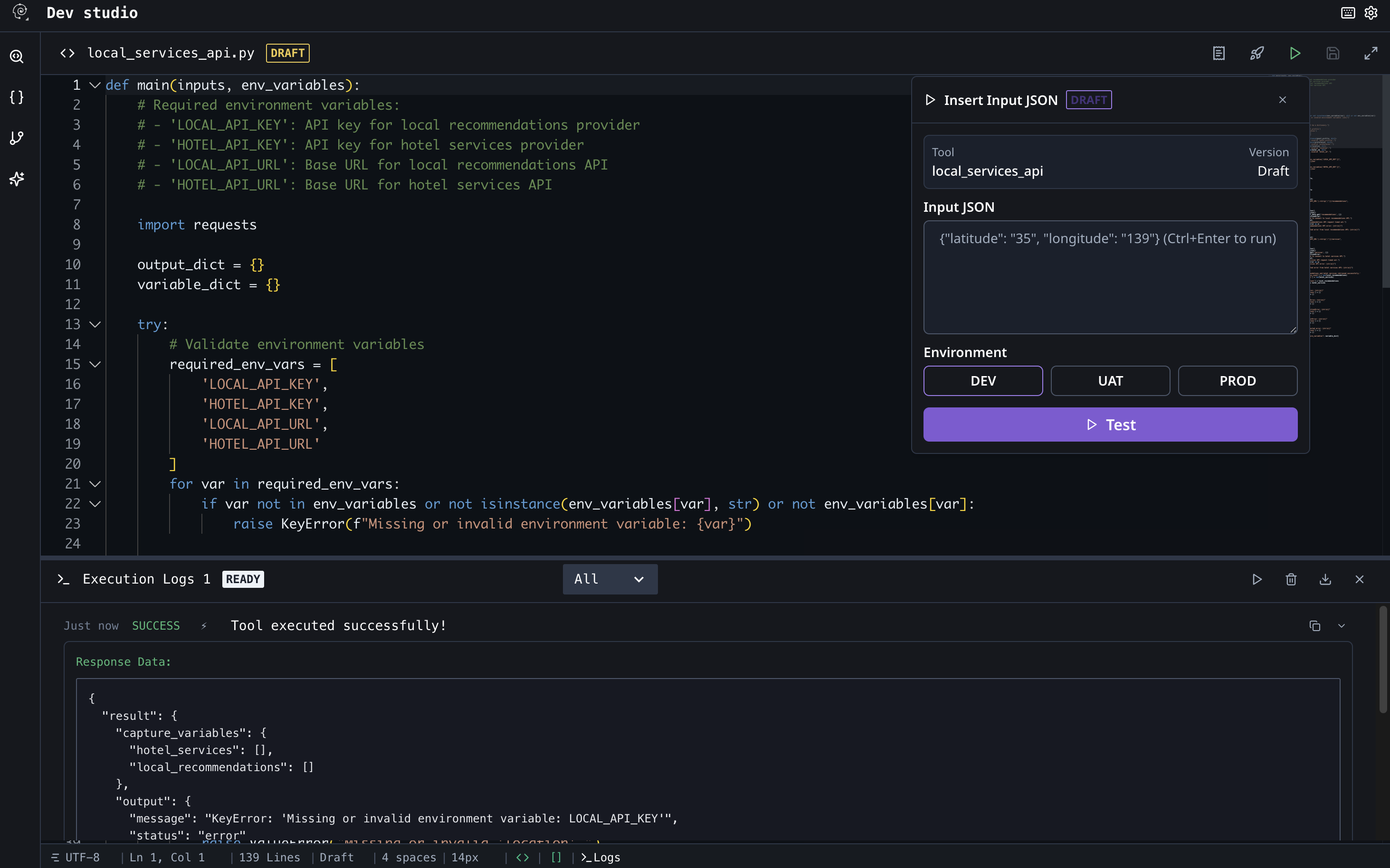1390x868 pixels.
Task: Save the draft with the disk icon
Action: pyautogui.click(x=1333, y=53)
